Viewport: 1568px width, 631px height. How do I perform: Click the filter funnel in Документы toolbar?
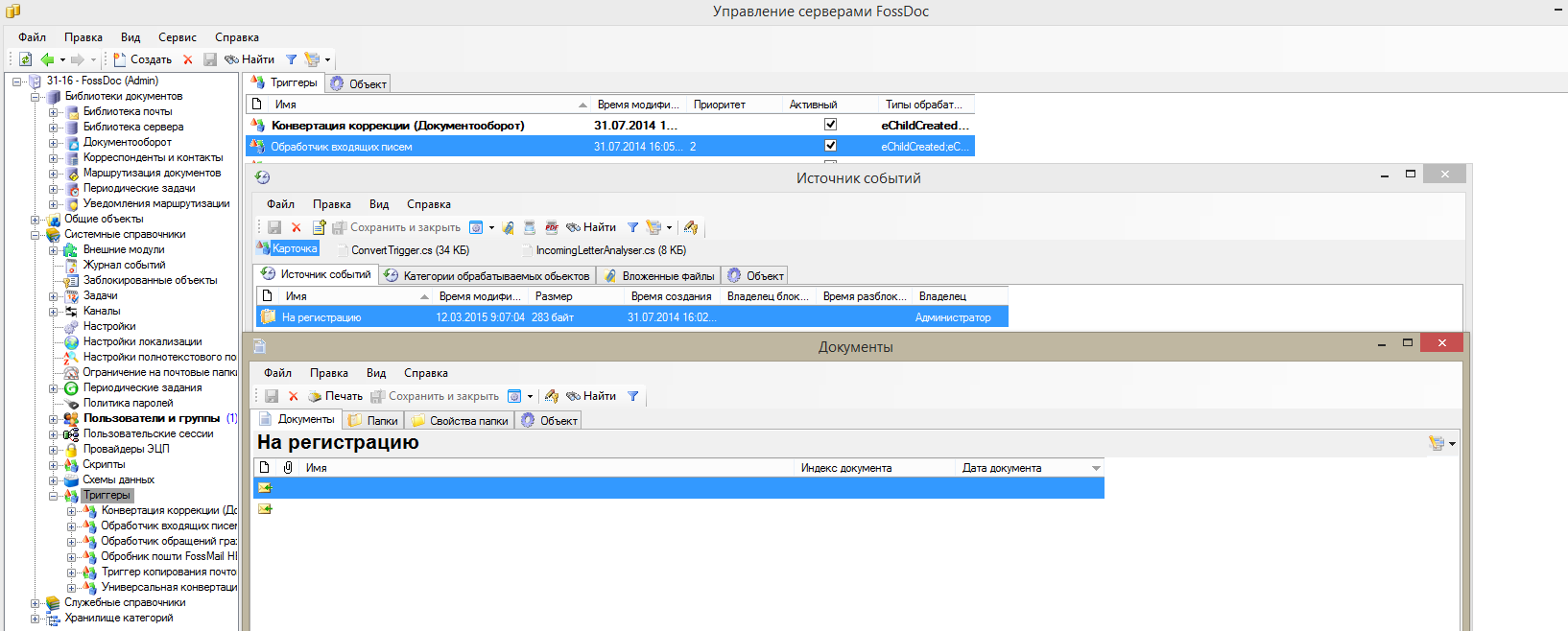633,396
